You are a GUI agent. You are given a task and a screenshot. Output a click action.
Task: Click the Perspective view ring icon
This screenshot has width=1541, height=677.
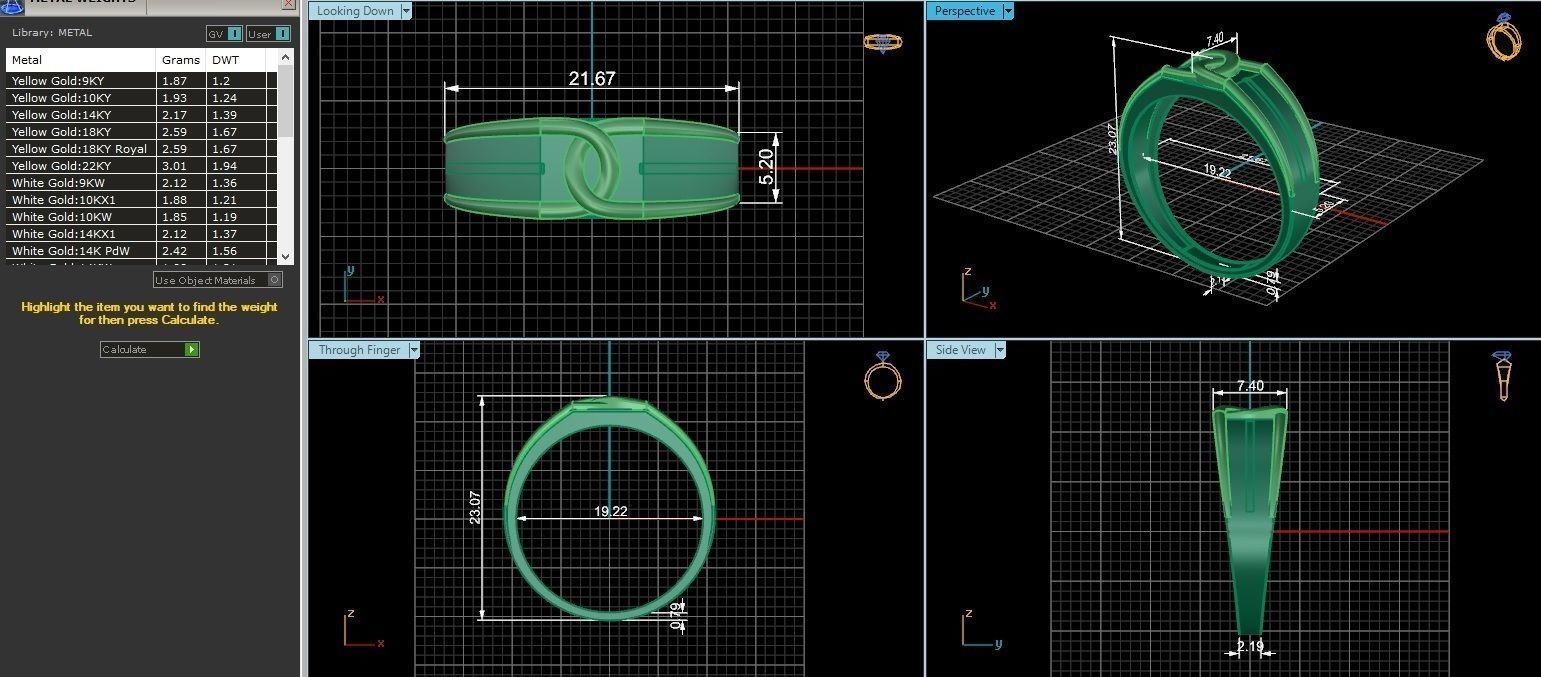pyautogui.click(x=1505, y=38)
